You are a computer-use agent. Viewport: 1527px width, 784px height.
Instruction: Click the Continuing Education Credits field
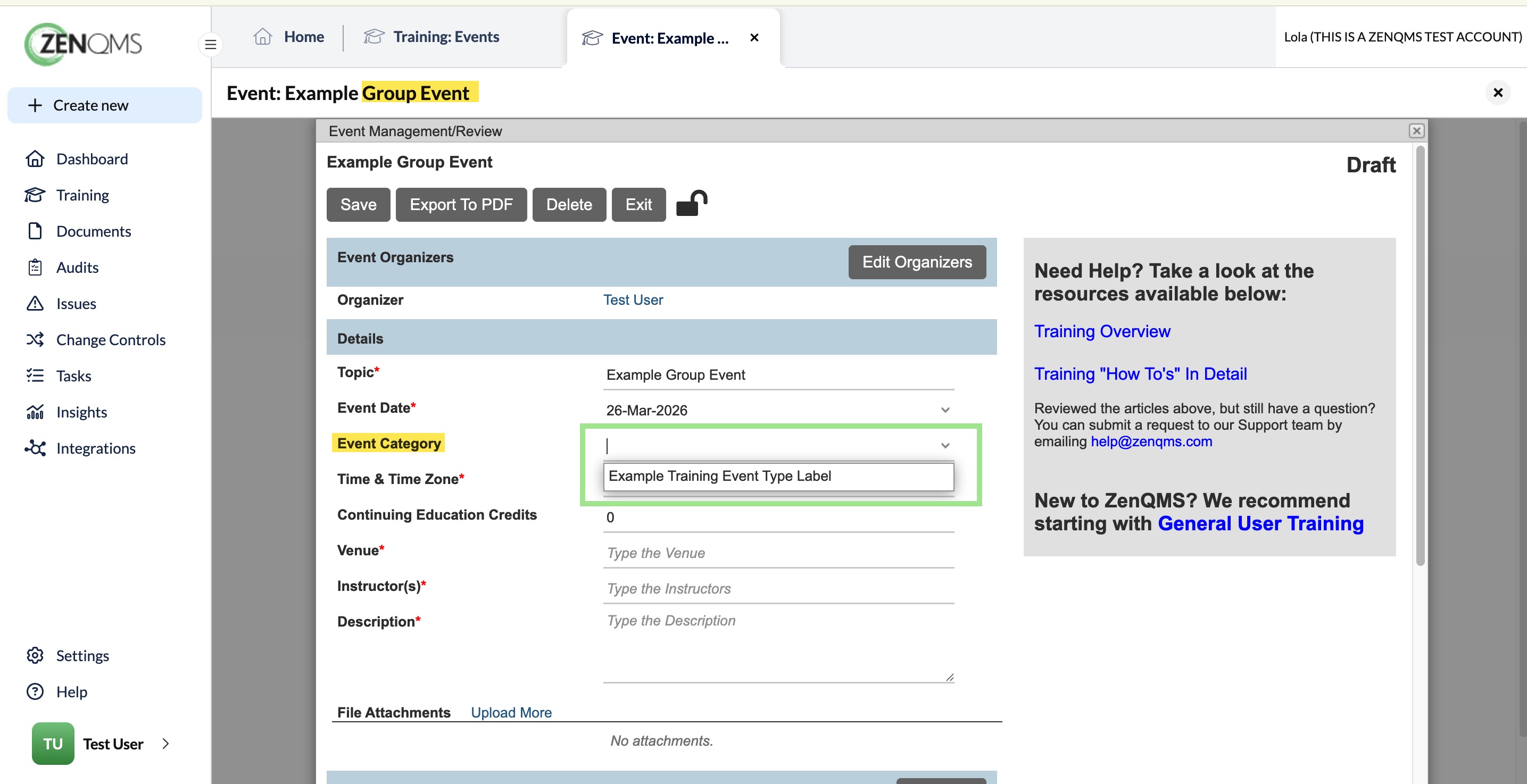(x=778, y=518)
